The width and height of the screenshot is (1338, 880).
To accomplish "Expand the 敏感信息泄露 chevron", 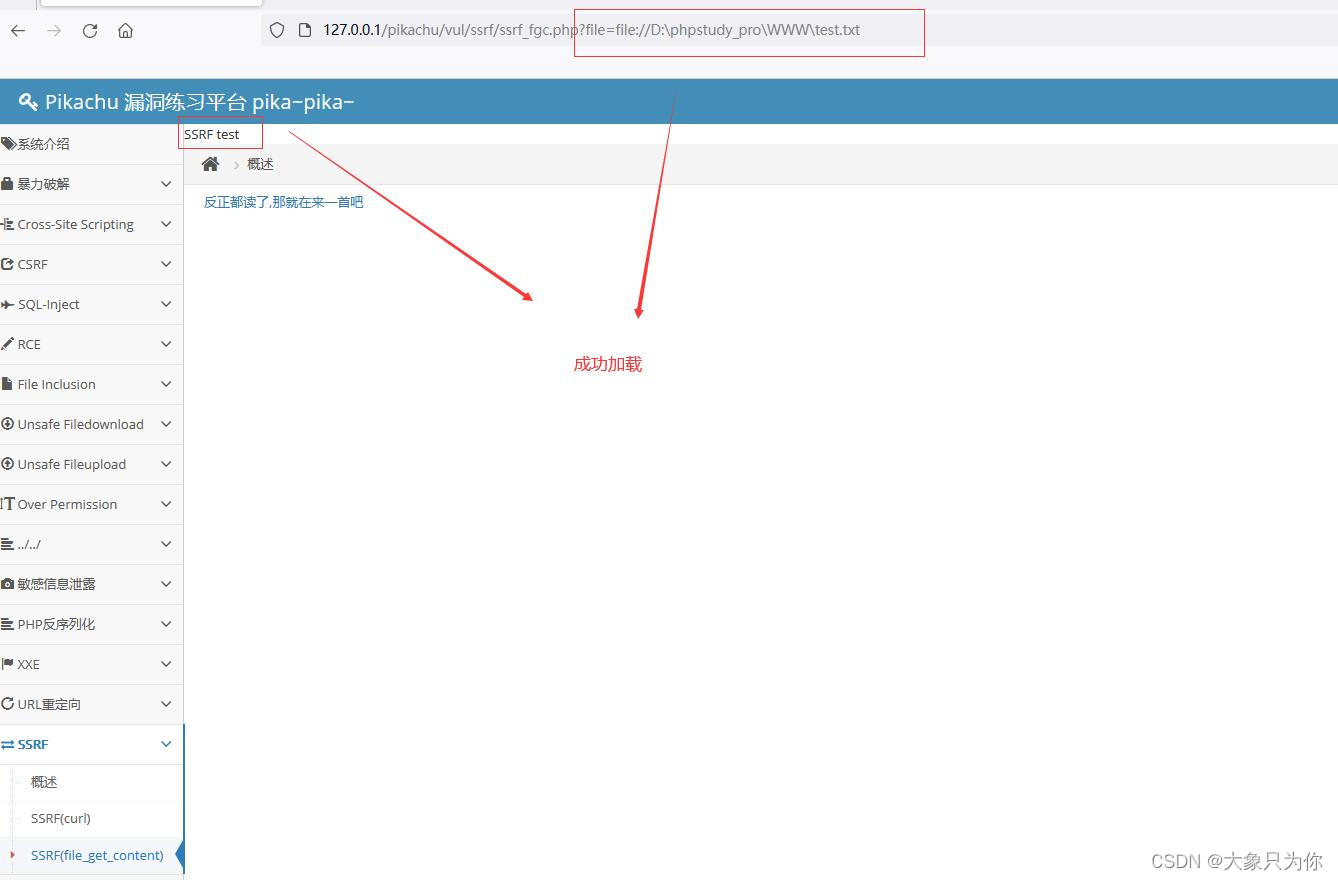I will (x=166, y=584).
